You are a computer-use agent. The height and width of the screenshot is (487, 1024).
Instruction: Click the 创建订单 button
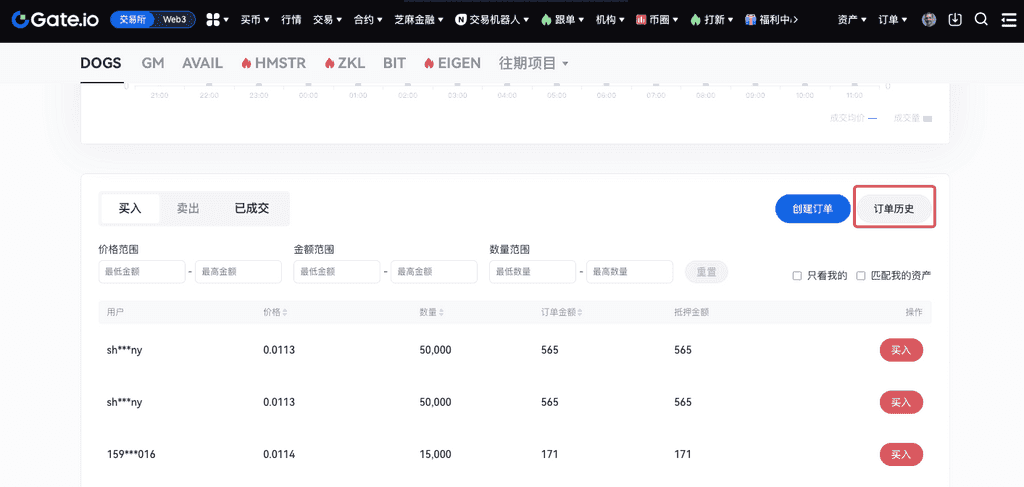click(812, 208)
